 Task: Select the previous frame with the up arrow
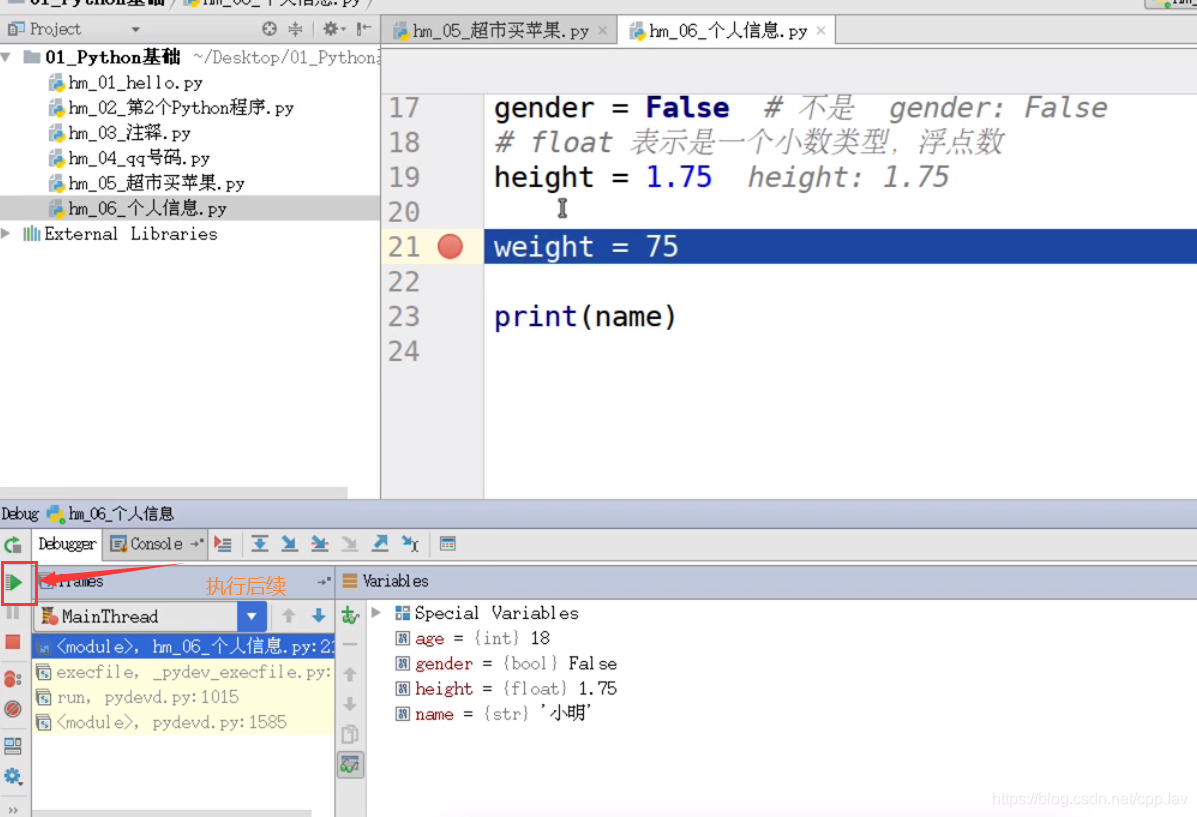pos(289,615)
